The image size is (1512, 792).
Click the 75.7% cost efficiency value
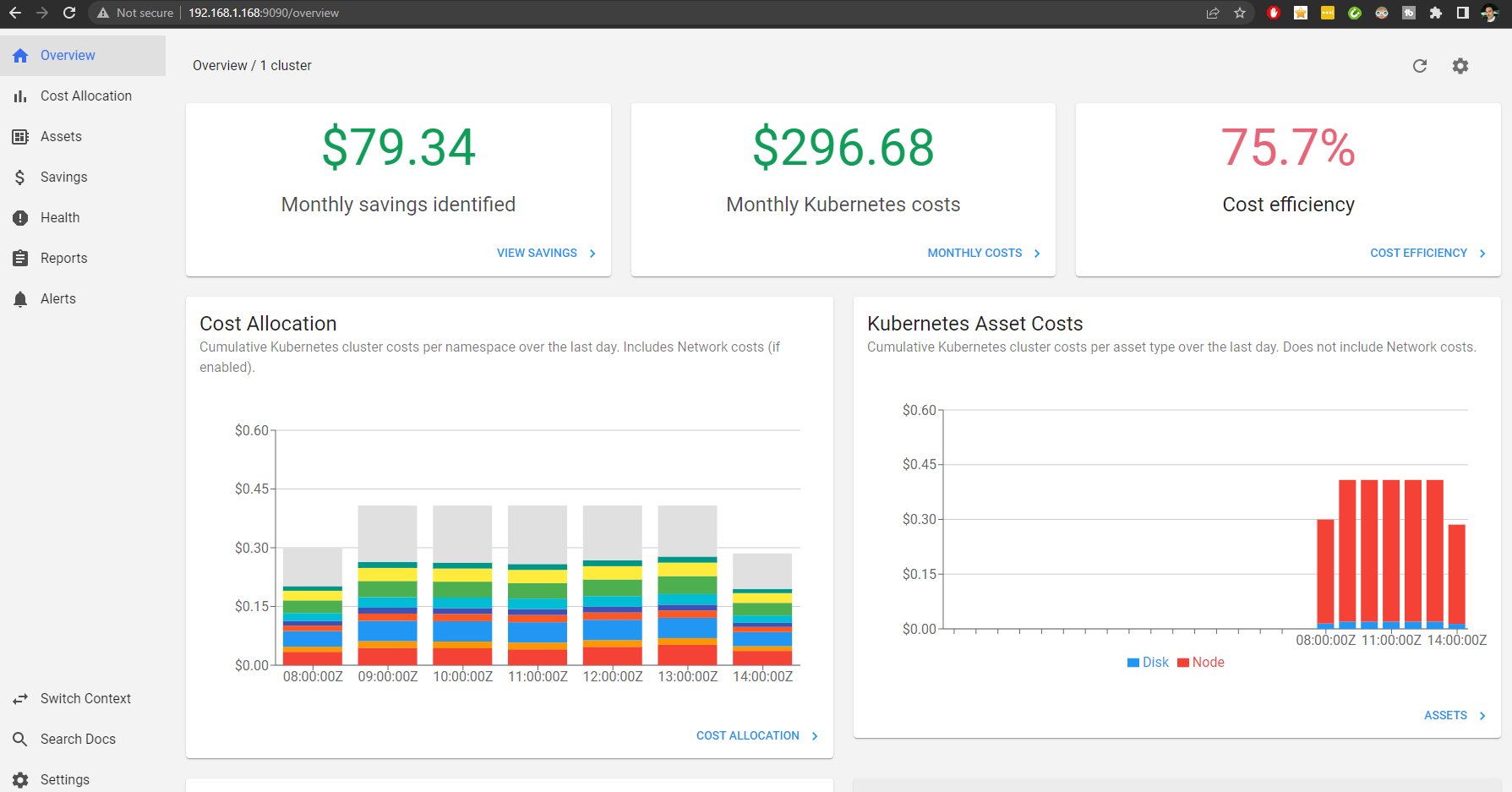(1288, 147)
